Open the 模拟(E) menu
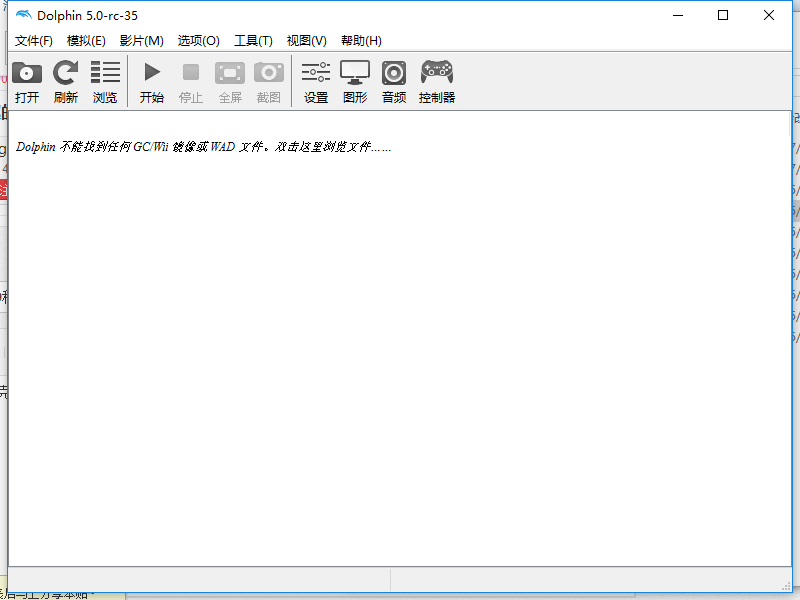 pos(86,41)
